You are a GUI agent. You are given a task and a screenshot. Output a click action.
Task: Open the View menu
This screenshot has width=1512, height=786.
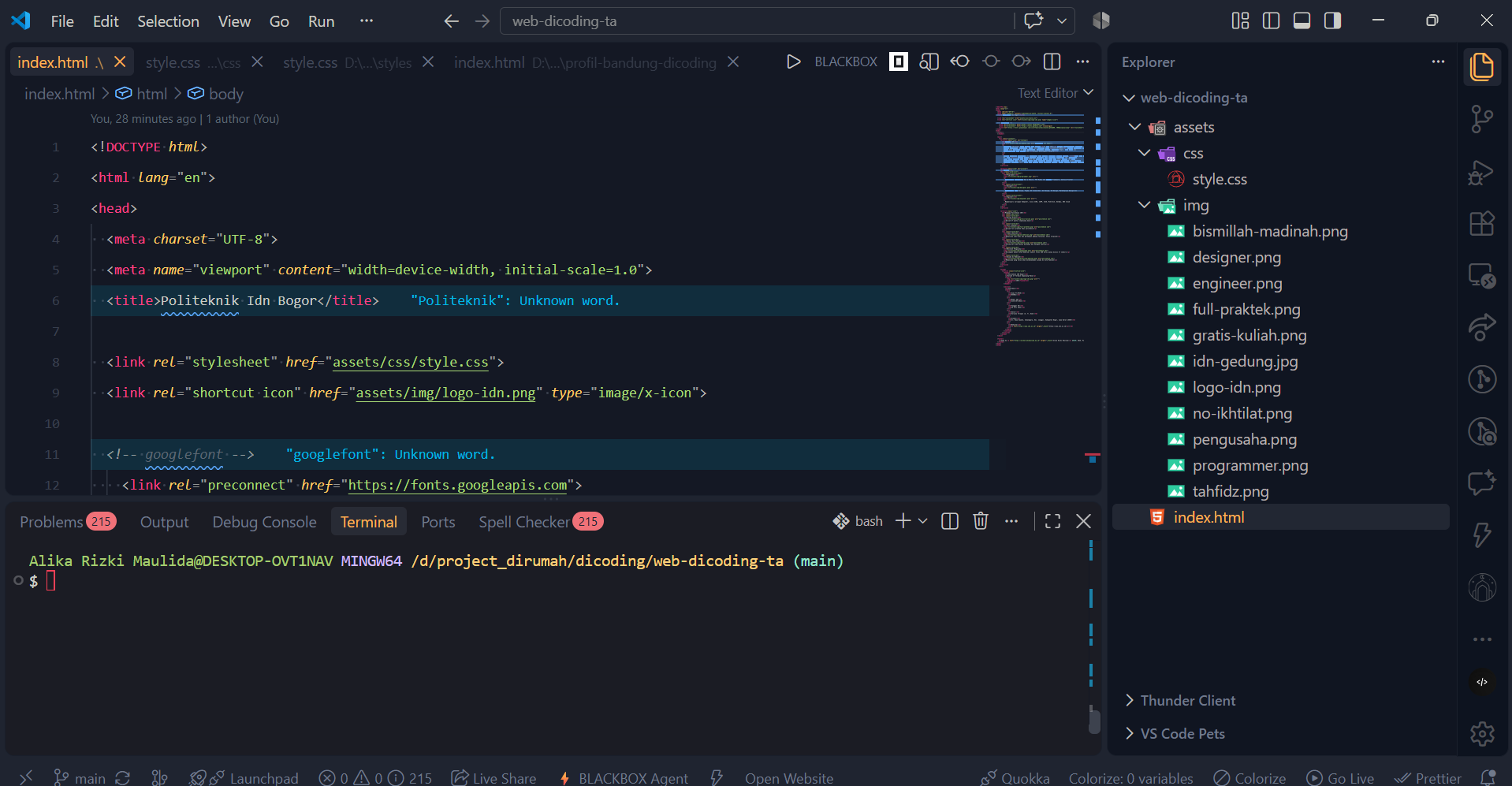tap(234, 21)
